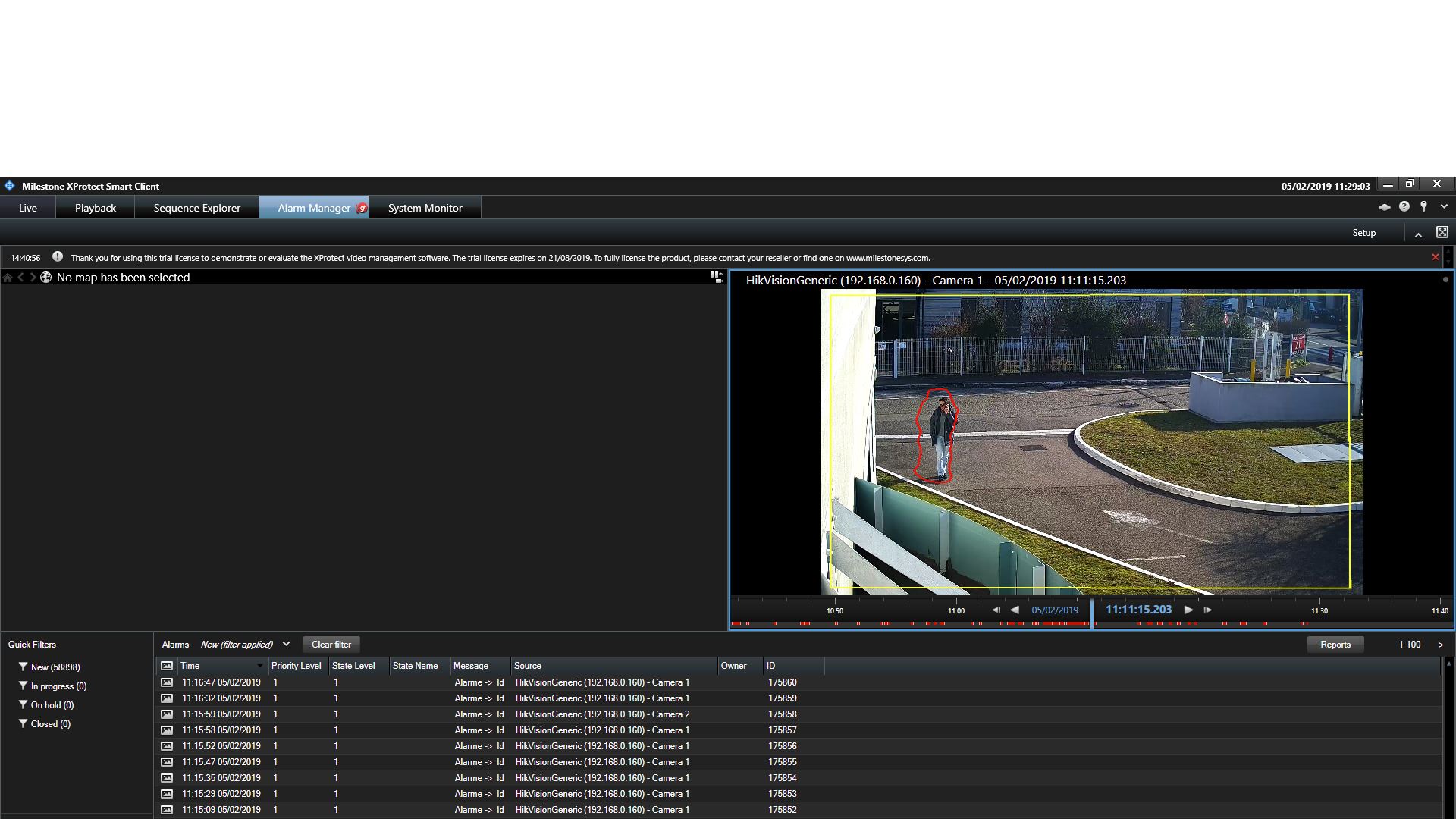Click the trial license warning info icon

tap(58, 257)
